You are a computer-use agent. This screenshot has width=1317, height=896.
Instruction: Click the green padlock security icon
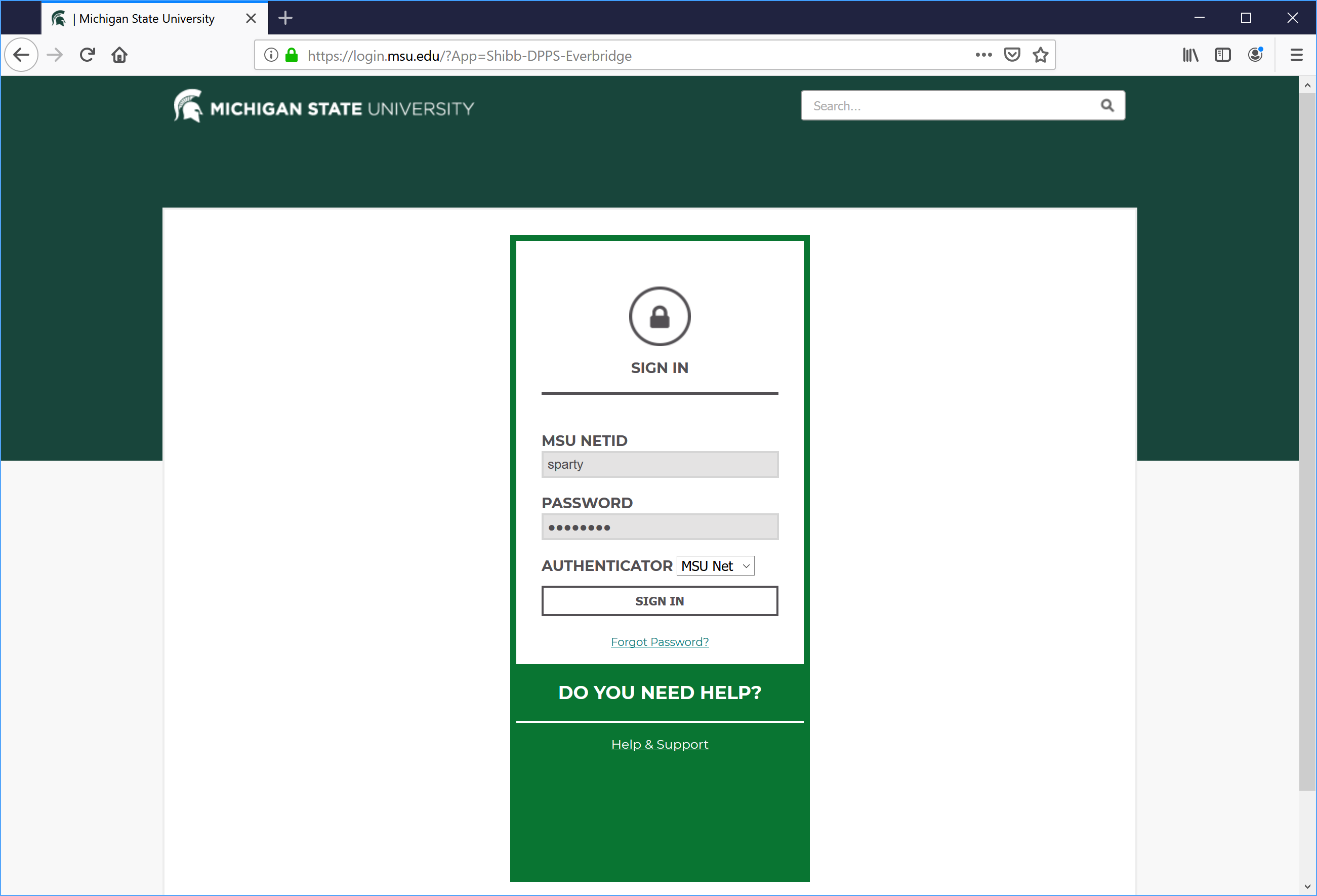coord(292,55)
